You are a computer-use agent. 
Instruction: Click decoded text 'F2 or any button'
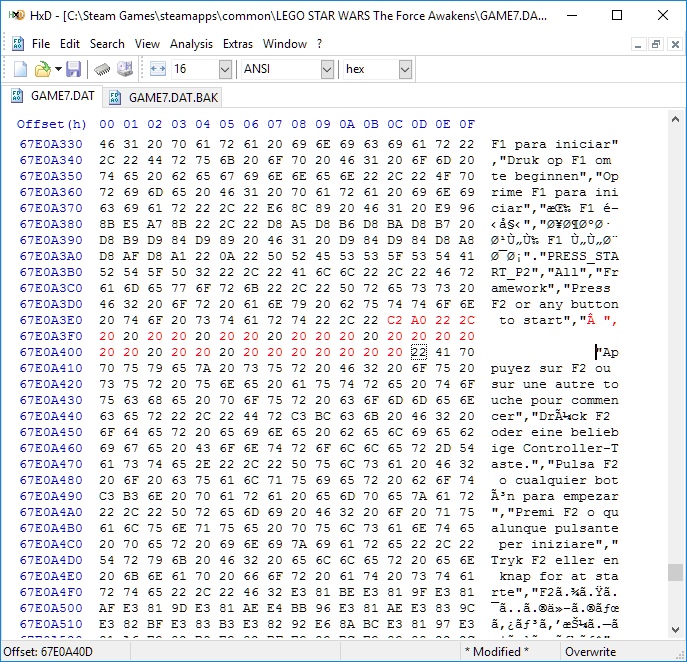(x=555, y=304)
